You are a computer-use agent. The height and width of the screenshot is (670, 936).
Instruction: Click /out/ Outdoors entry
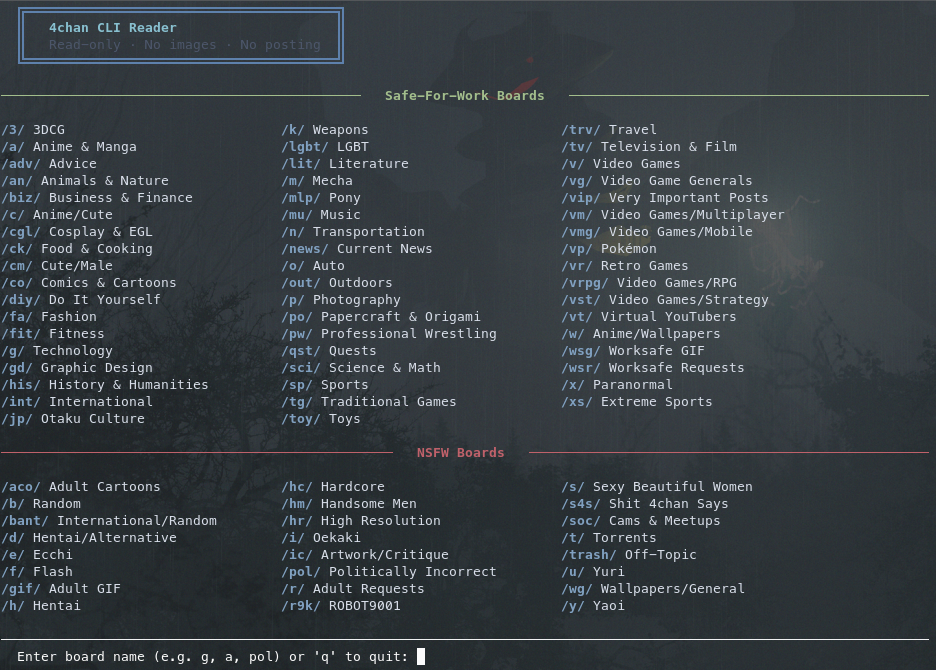coord(337,282)
